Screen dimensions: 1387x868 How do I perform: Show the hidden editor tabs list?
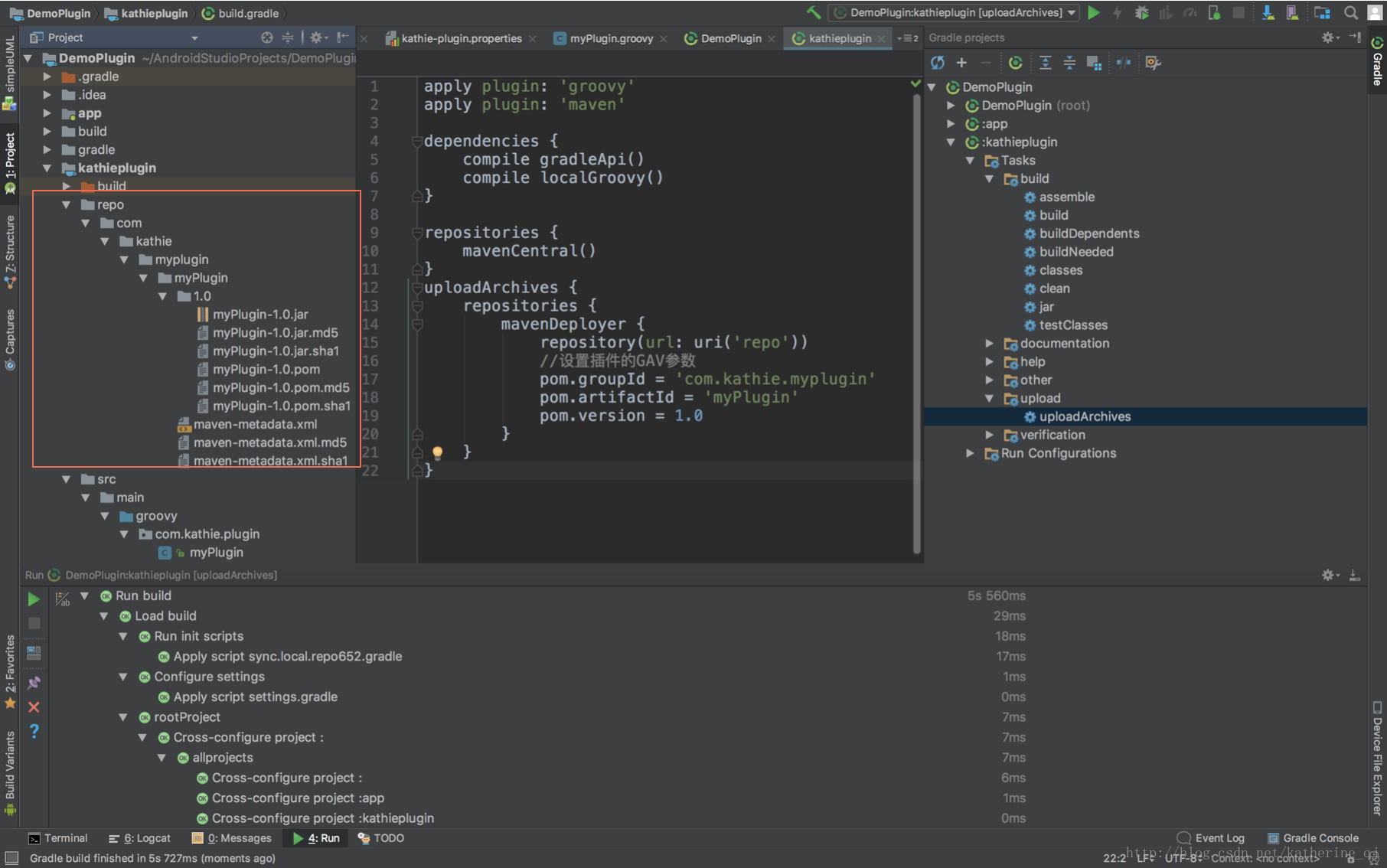click(x=907, y=38)
